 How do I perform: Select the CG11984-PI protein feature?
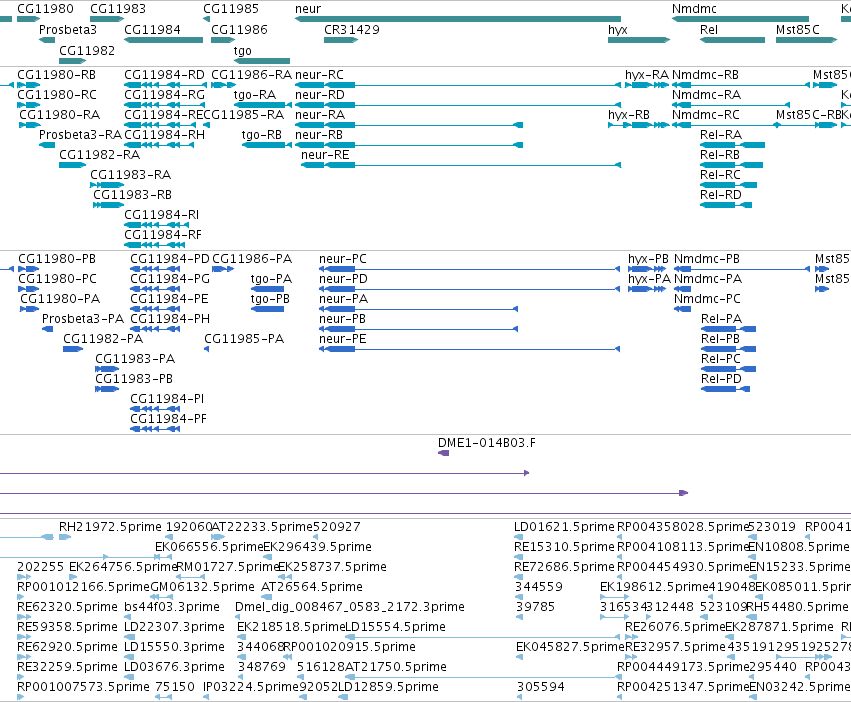point(155,409)
